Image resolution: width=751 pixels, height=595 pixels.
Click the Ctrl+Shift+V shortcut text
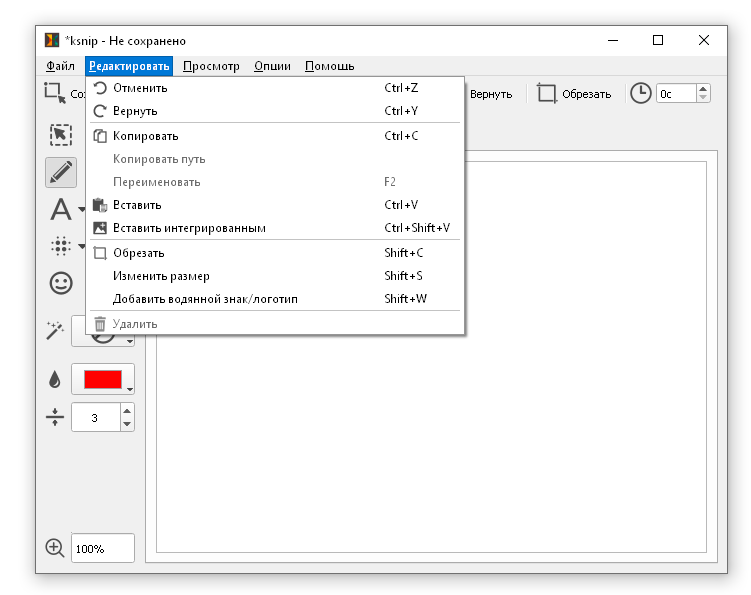coord(417,228)
